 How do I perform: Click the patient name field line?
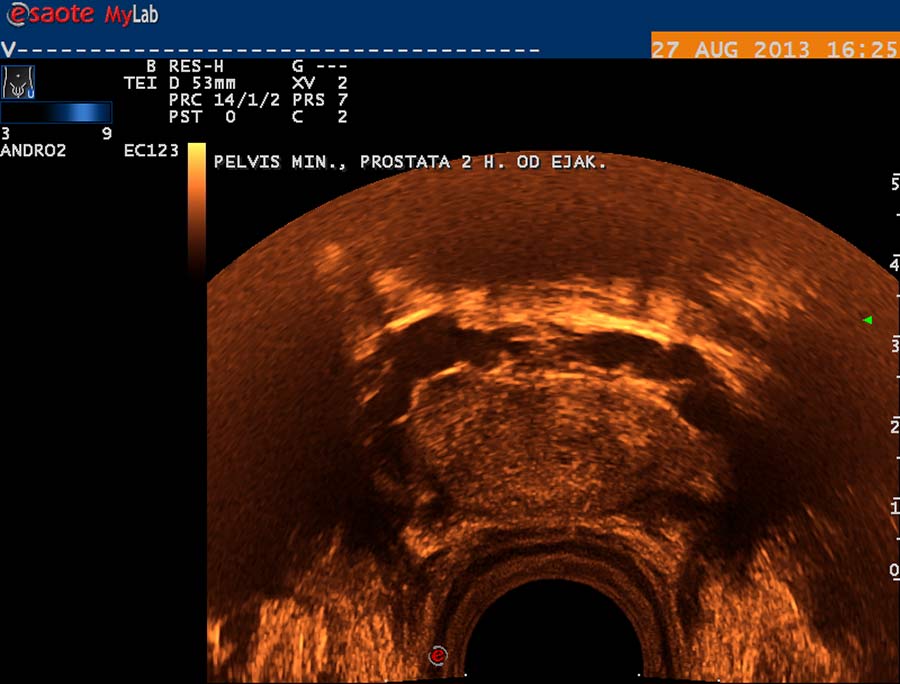(270, 49)
